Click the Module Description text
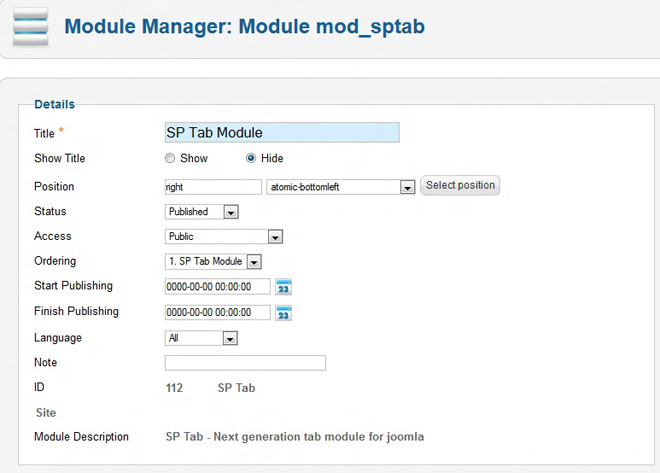The image size is (660, 473). click(294, 437)
